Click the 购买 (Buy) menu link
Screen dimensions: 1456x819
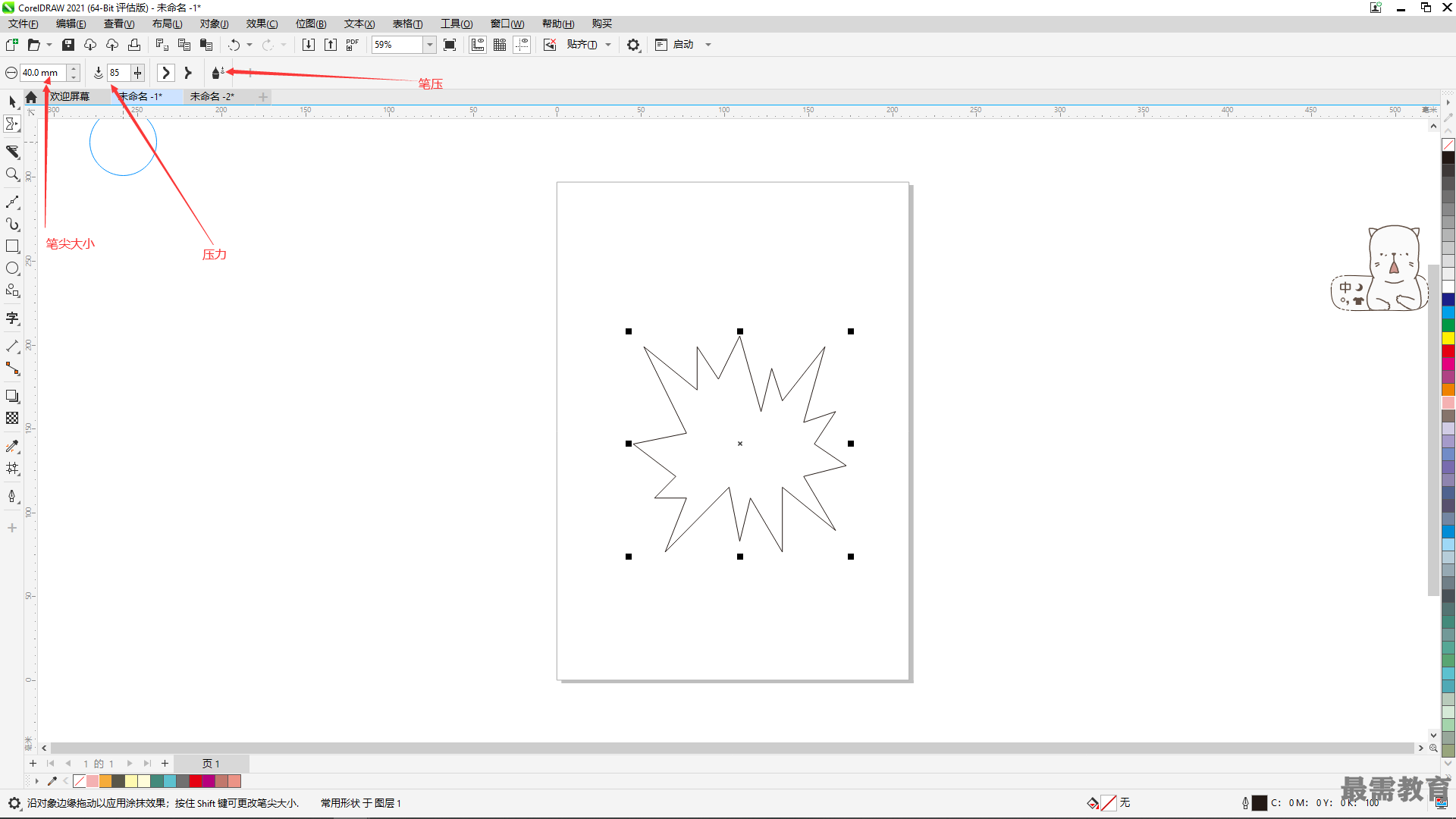click(x=601, y=24)
